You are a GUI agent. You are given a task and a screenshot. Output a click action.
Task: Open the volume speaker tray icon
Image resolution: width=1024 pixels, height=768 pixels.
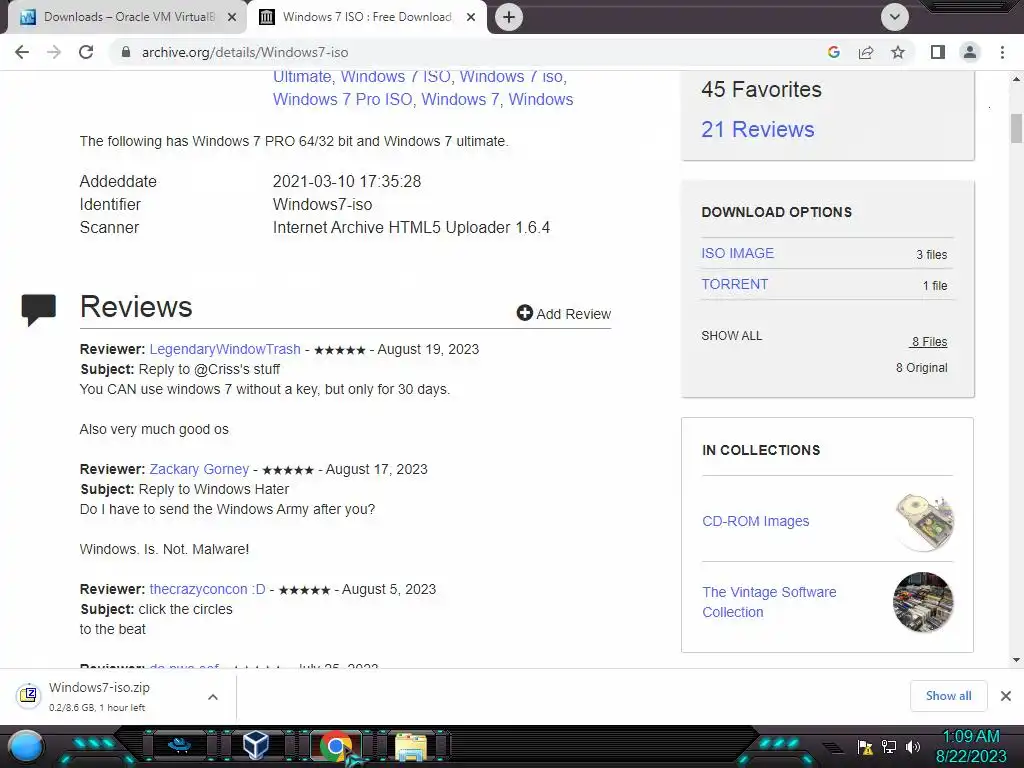click(912, 747)
